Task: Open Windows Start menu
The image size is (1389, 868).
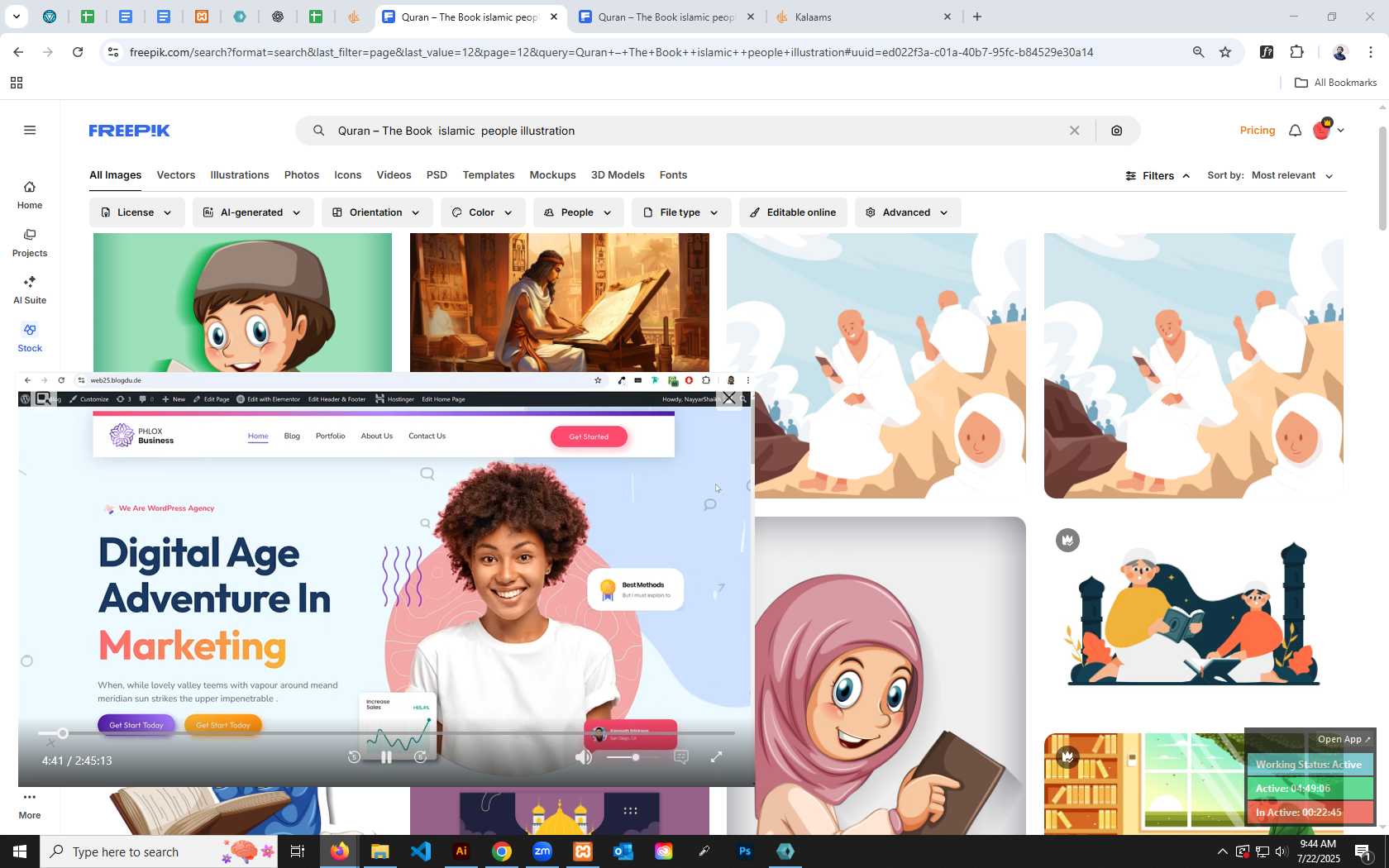Action: (19, 851)
